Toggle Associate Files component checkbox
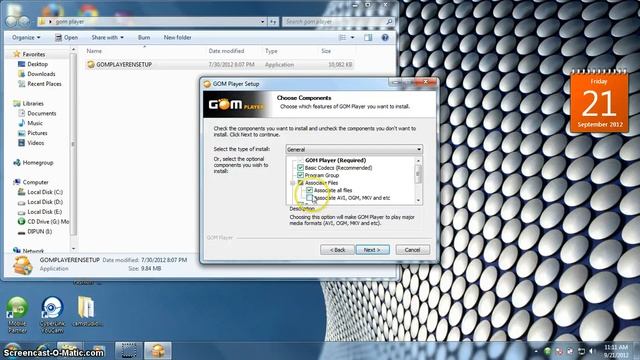Screen dimensions: 640x360 tap(300, 183)
